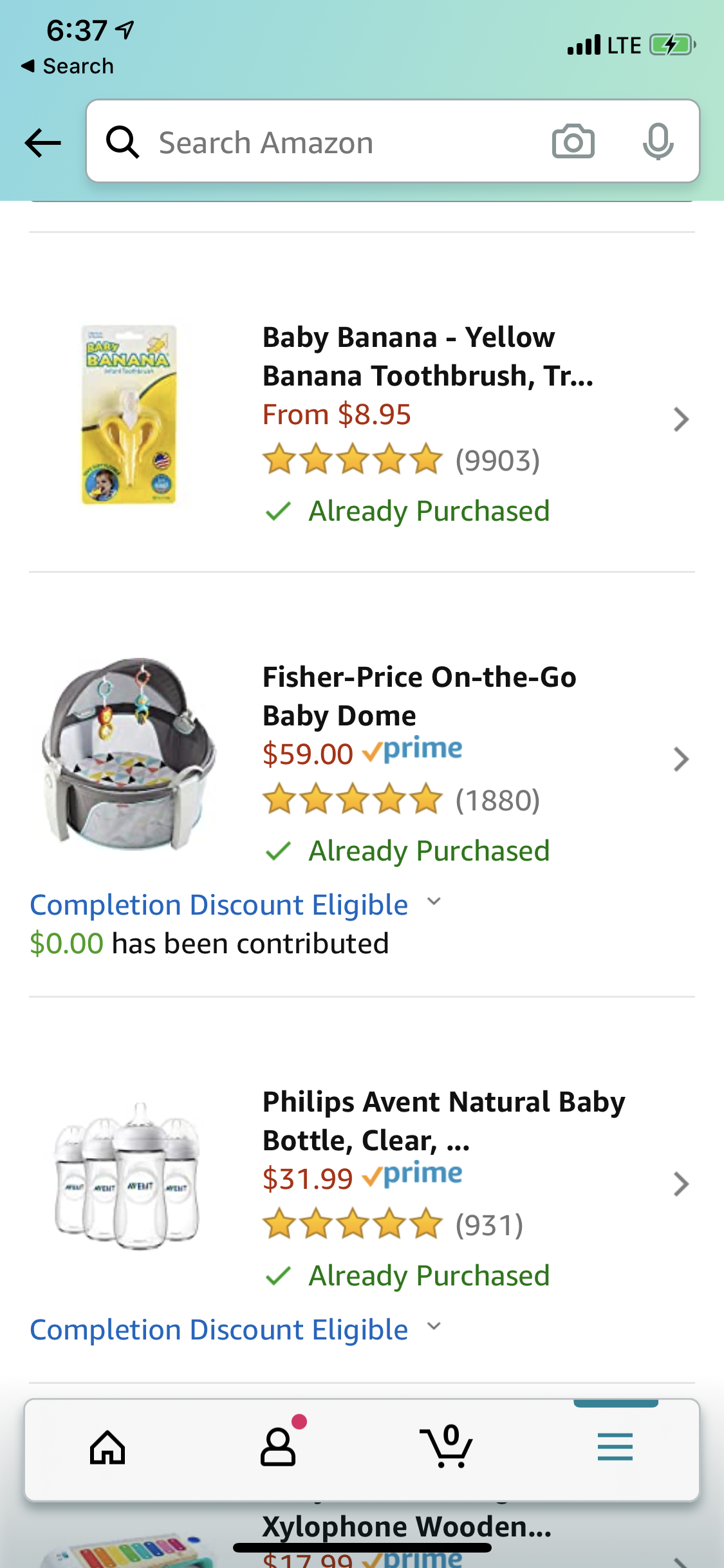Open the shopping cart icon
This screenshot has width=724, height=1568.
coord(447,1448)
